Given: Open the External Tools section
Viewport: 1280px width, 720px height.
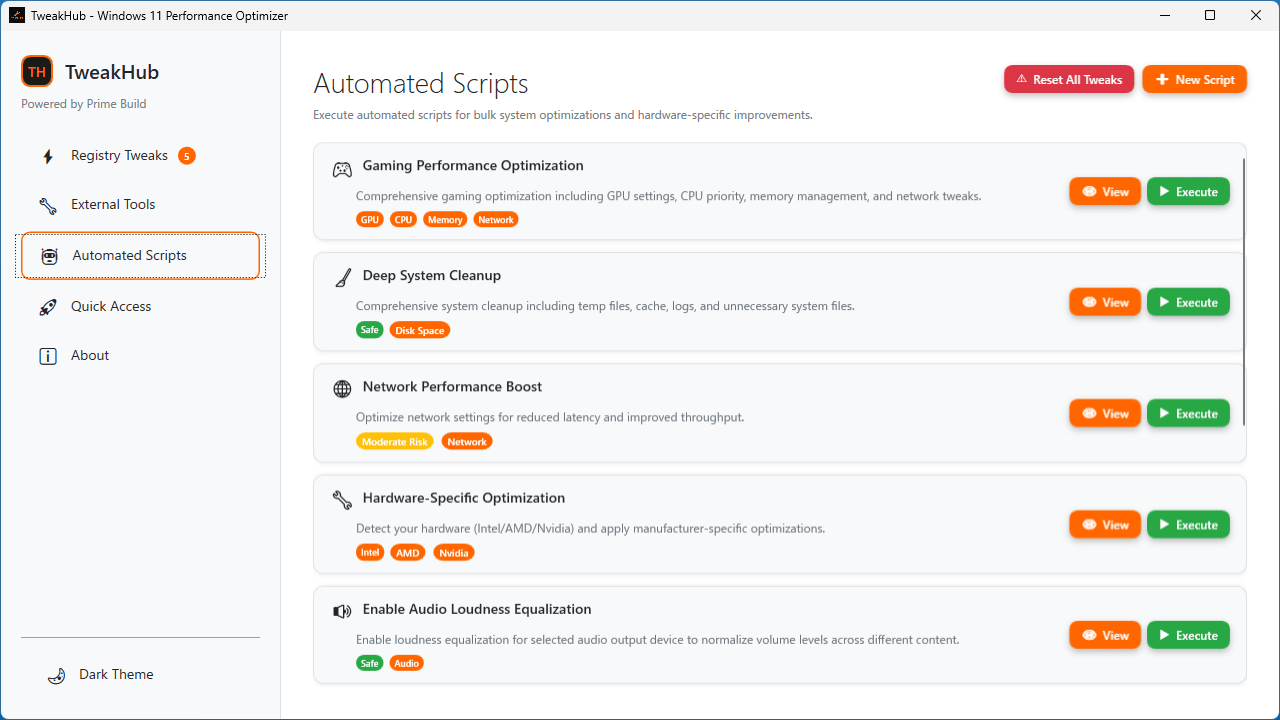Looking at the screenshot, I should tap(113, 205).
